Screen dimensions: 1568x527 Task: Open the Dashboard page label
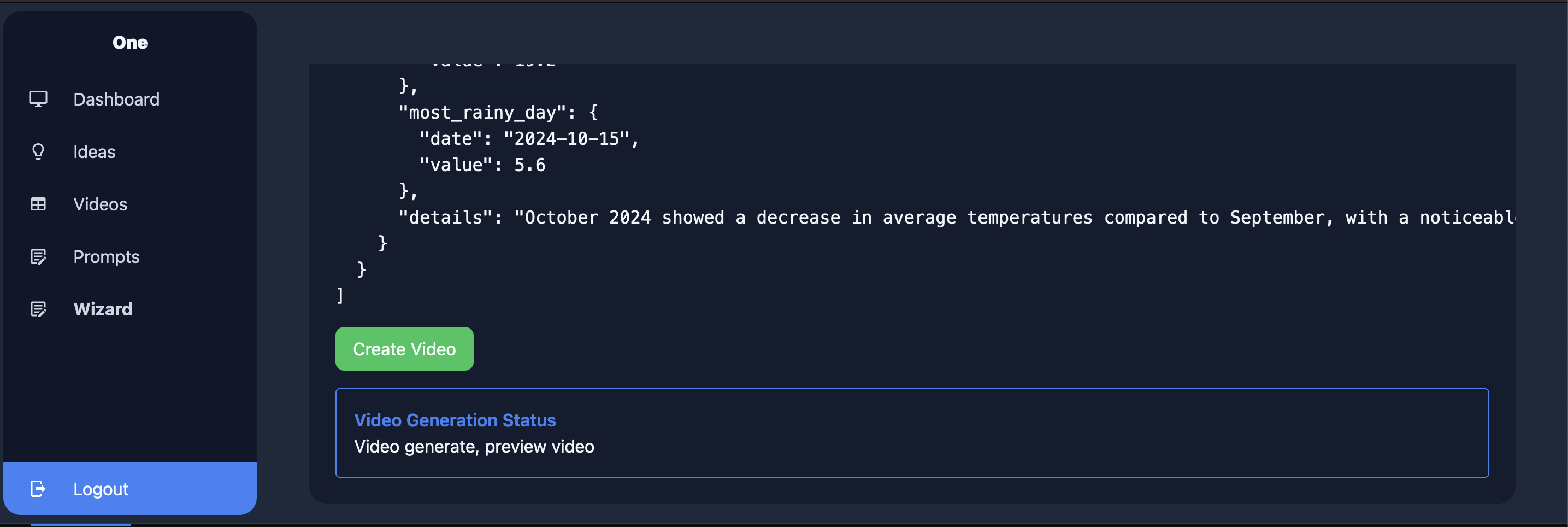(116, 99)
